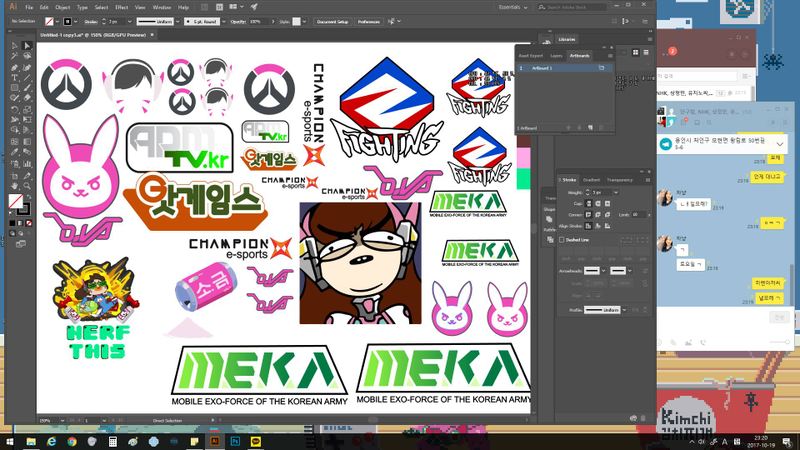The height and width of the screenshot is (450, 800).
Task: Swap fill and stroke colors
Action: click(x=29, y=196)
